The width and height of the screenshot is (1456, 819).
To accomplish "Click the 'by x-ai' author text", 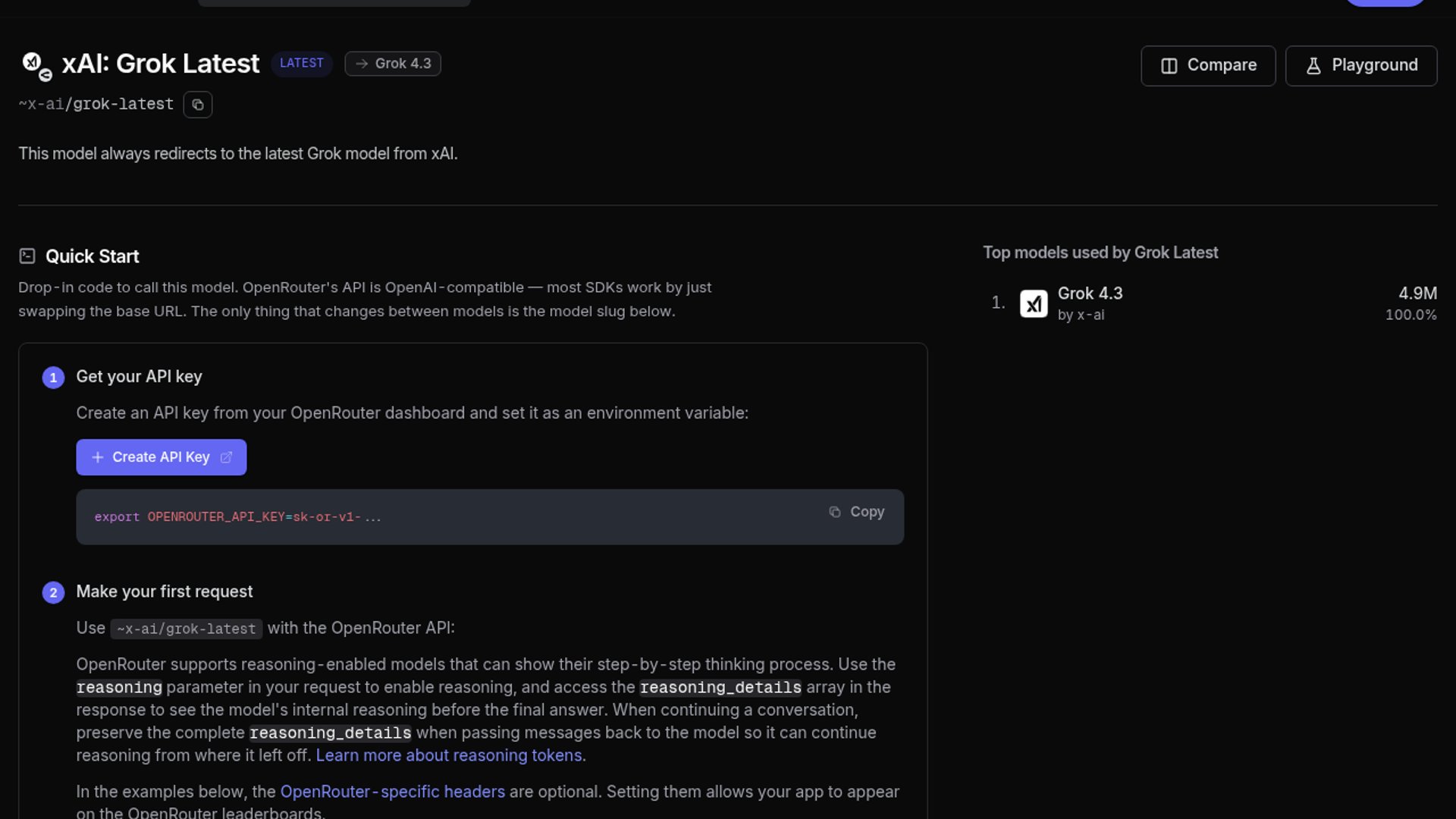I will 1081,315.
